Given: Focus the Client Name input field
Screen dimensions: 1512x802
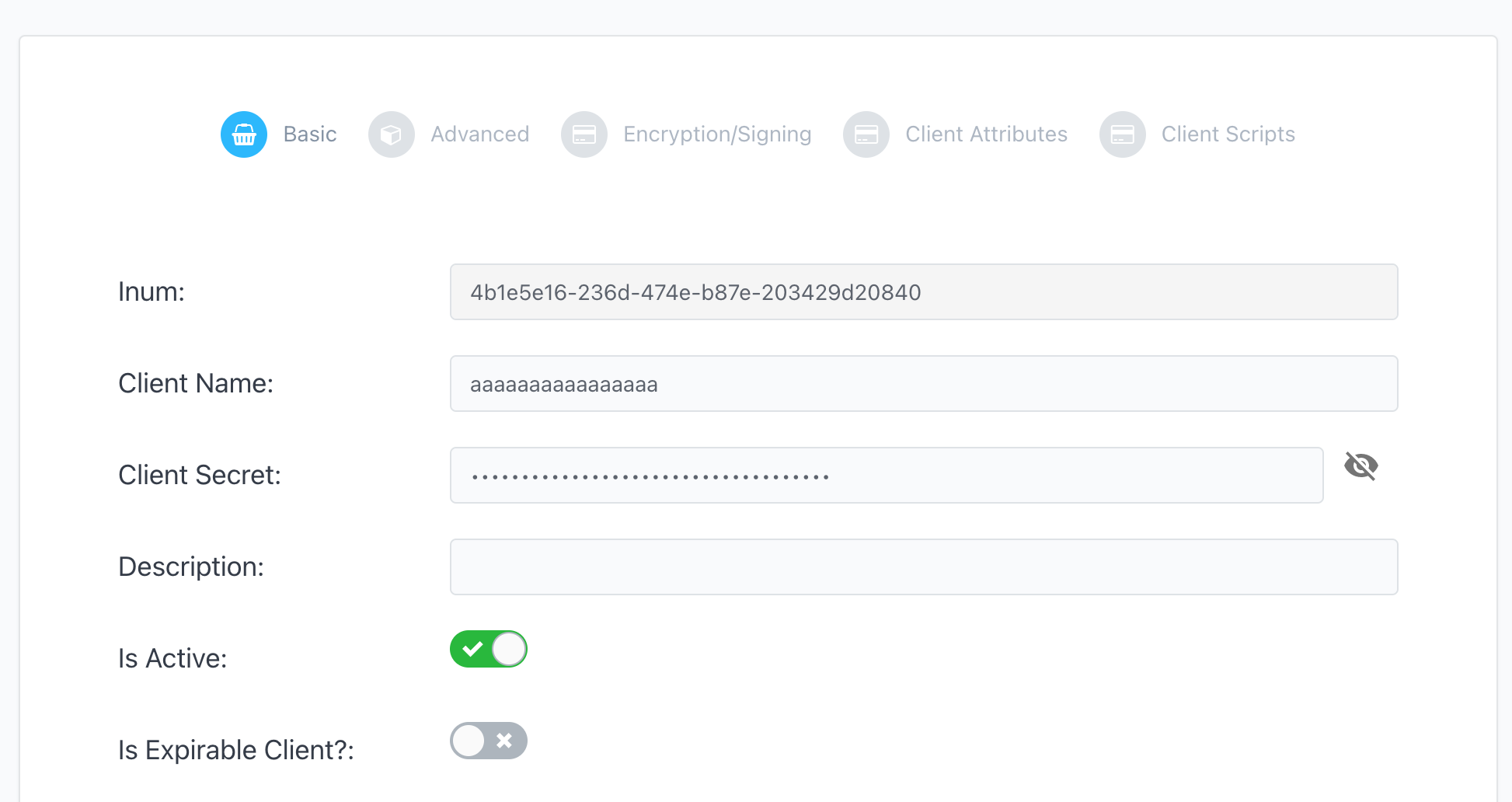Looking at the screenshot, I should 924,383.
